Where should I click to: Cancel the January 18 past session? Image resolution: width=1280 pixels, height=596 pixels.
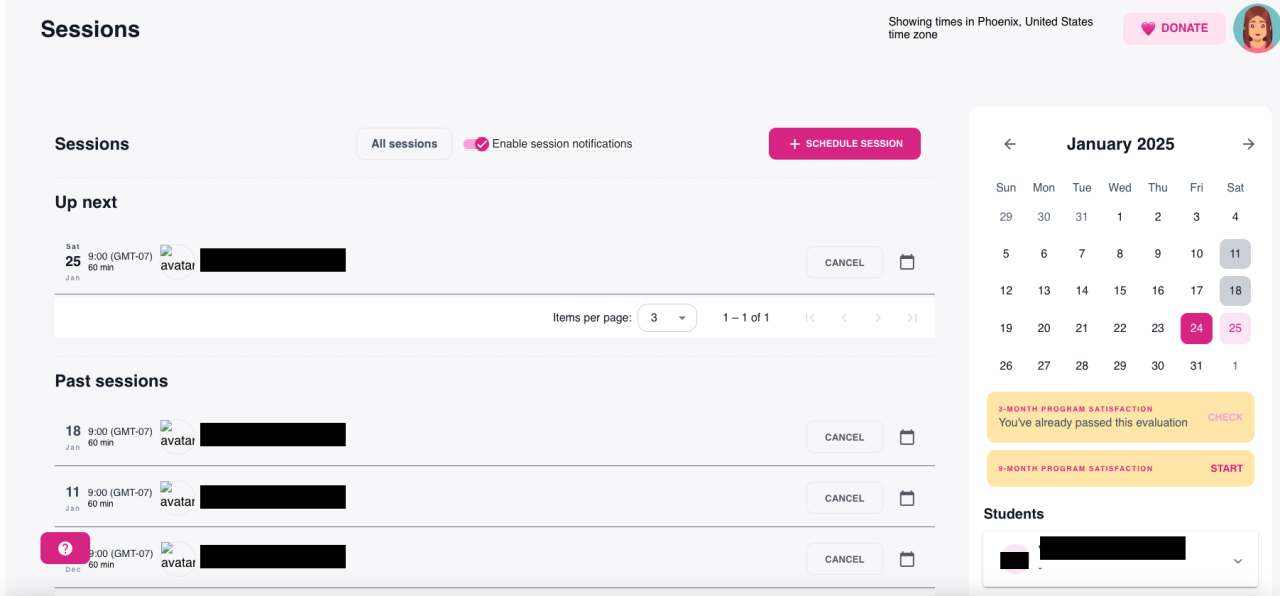pos(844,437)
